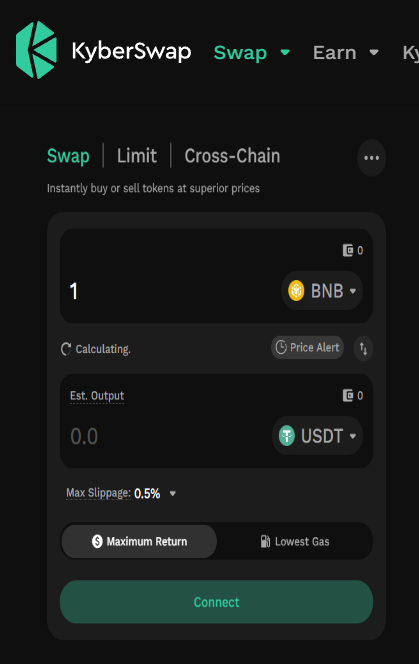Expand the Earn menu in top navigation

(x=345, y=53)
